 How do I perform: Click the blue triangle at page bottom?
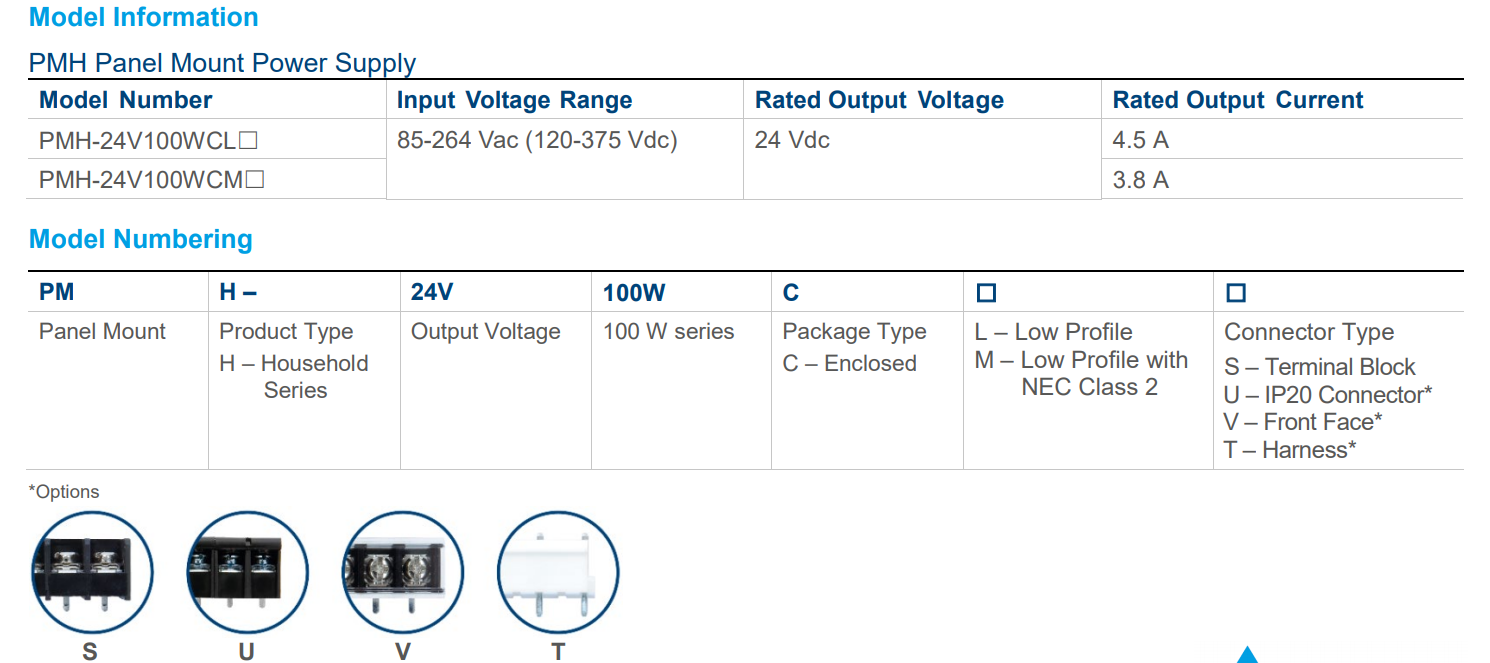pyautogui.click(x=1246, y=655)
